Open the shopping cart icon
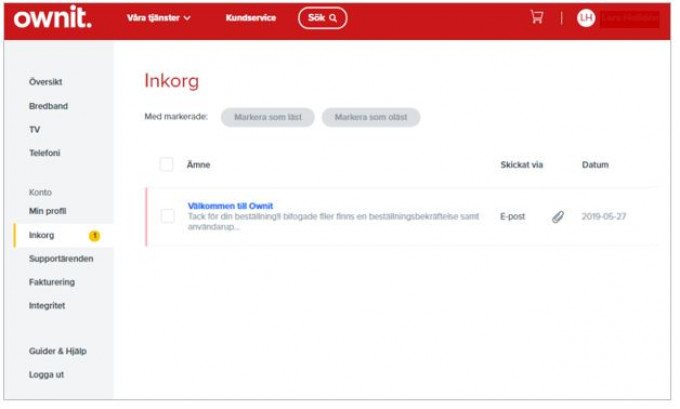Viewport: 680px width, 409px height. (x=536, y=17)
